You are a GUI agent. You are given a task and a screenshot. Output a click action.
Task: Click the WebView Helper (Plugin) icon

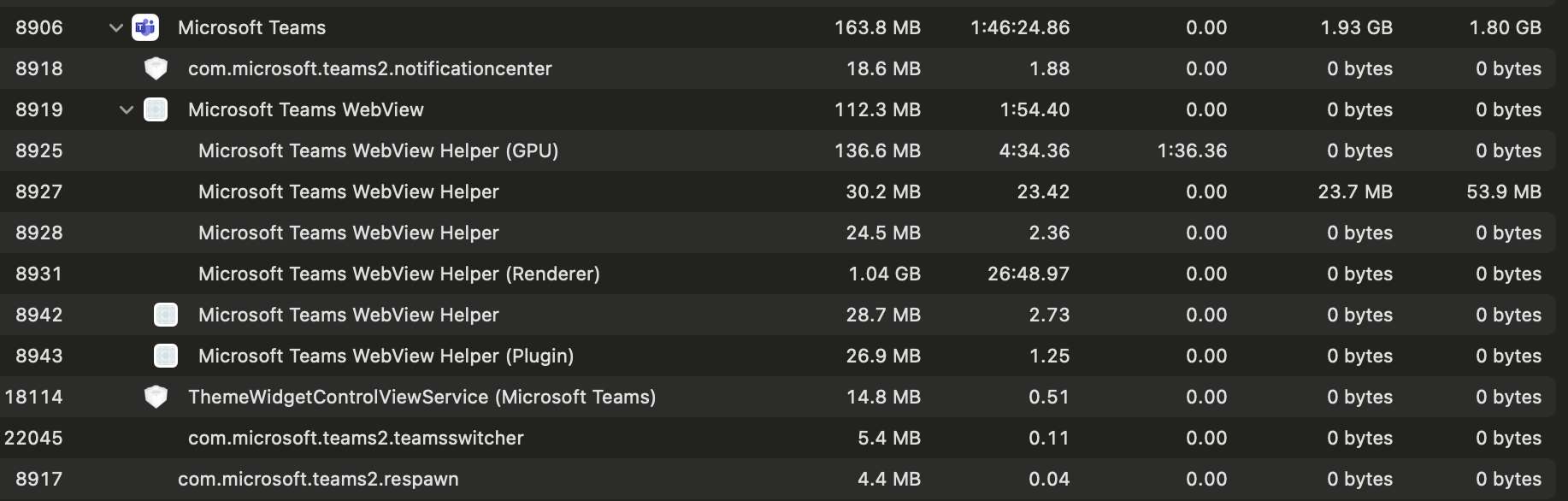click(x=166, y=356)
